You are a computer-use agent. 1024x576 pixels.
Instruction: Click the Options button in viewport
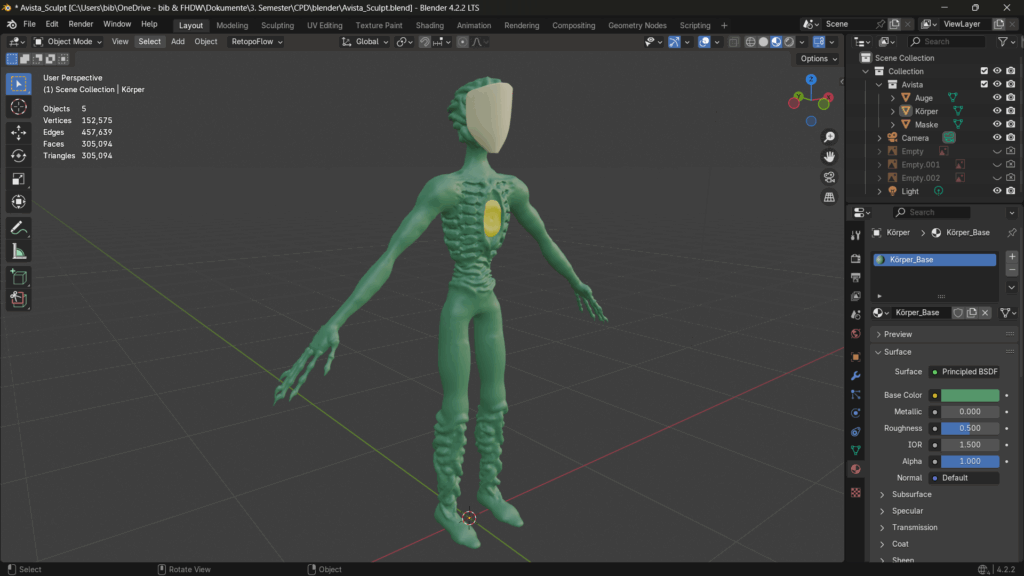(x=817, y=59)
